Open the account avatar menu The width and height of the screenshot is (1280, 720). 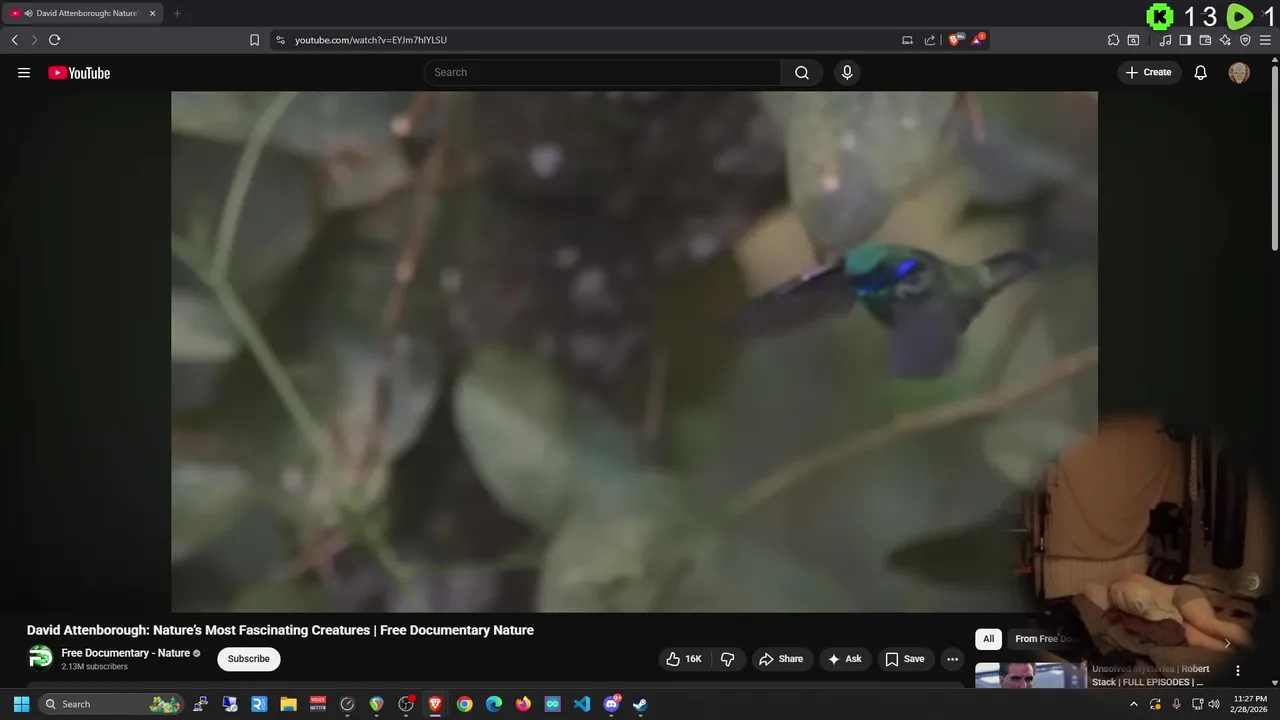coord(1239,72)
